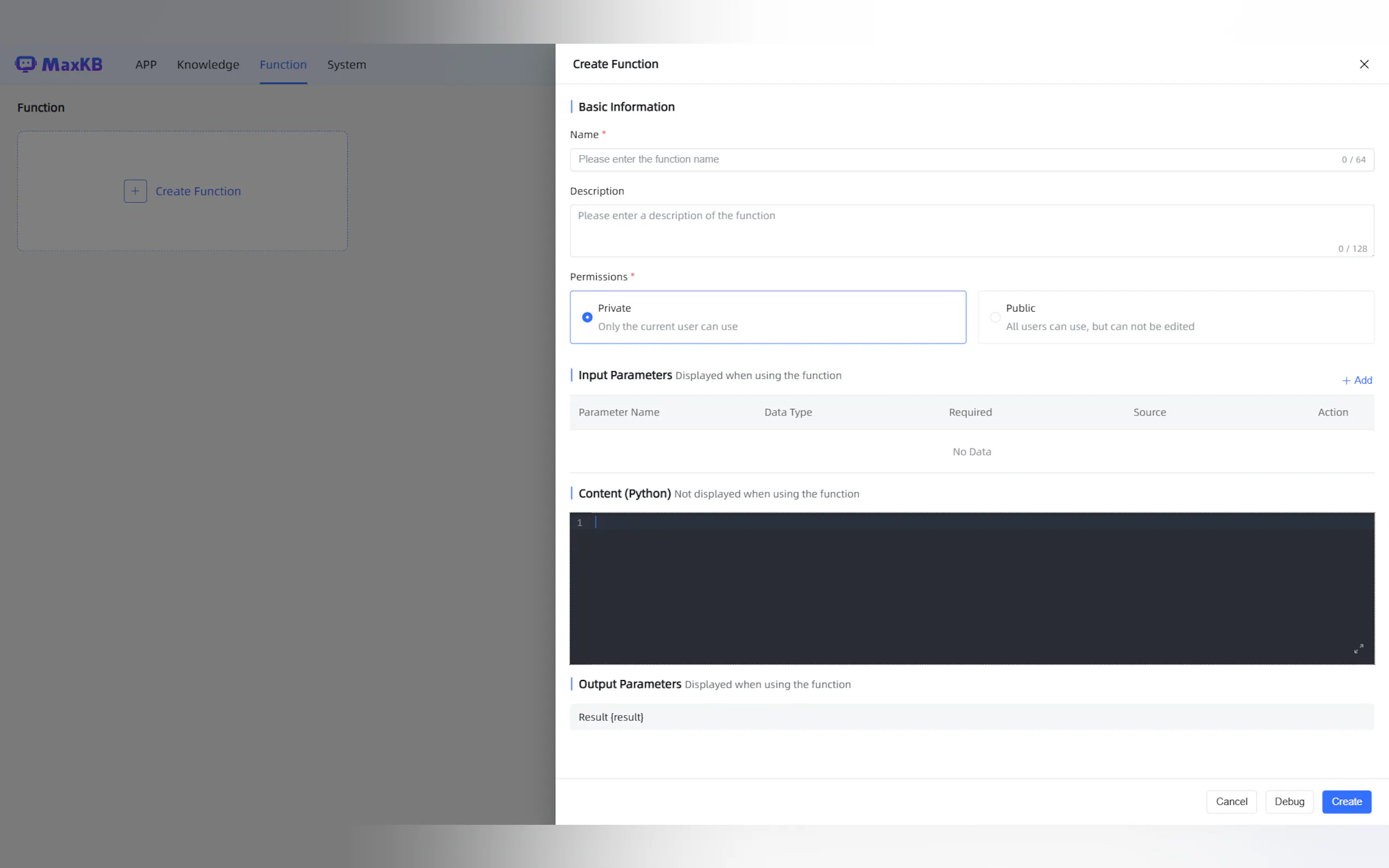Click the MaxKB logo icon
The width and height of the screenshot is (1389, 868).
26,64
